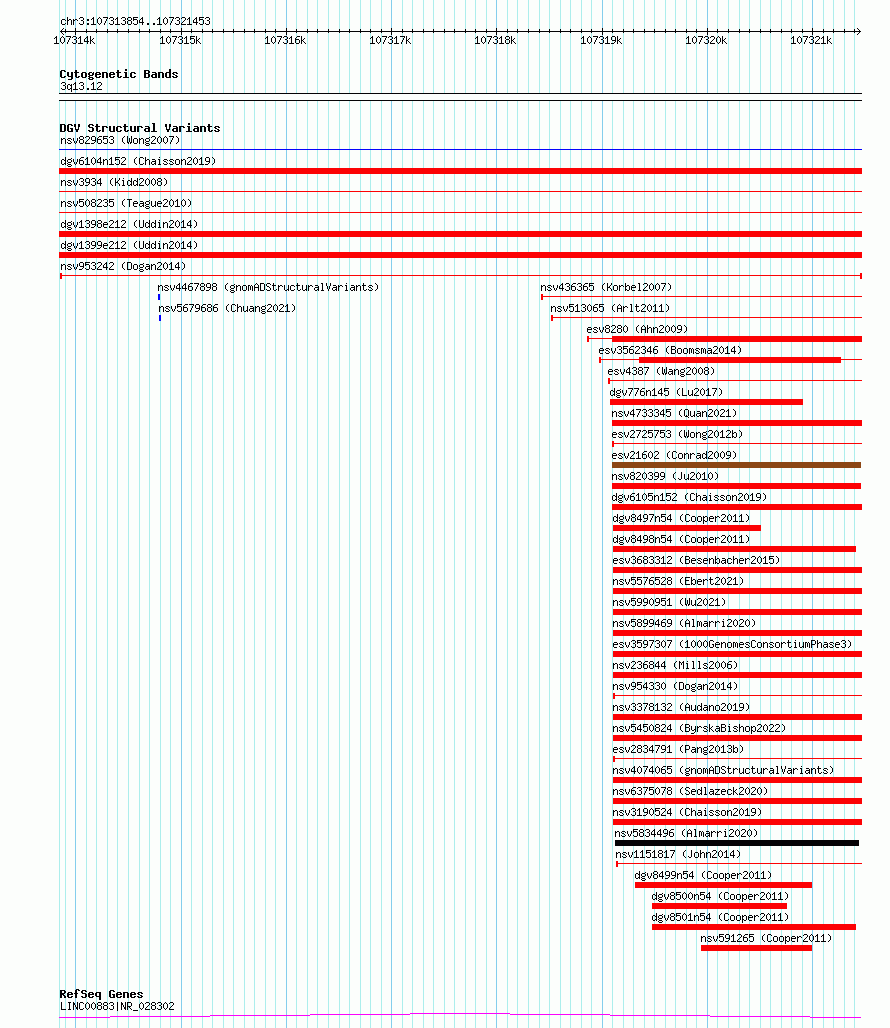Click dgv8497n54 (Cooper2011) label
Screen dimensions: 890x1028
682,518
